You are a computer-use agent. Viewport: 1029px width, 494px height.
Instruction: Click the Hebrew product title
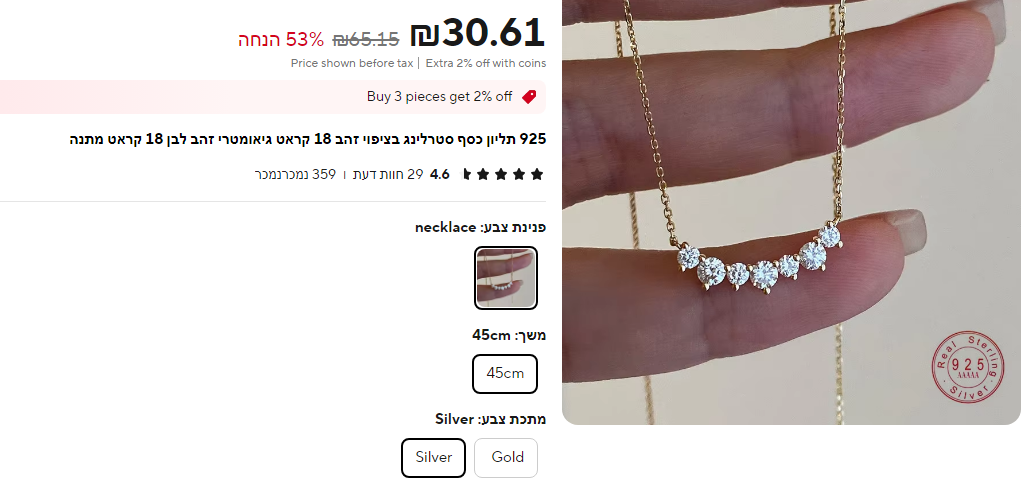pyautogui.click(x=308, y=140)
